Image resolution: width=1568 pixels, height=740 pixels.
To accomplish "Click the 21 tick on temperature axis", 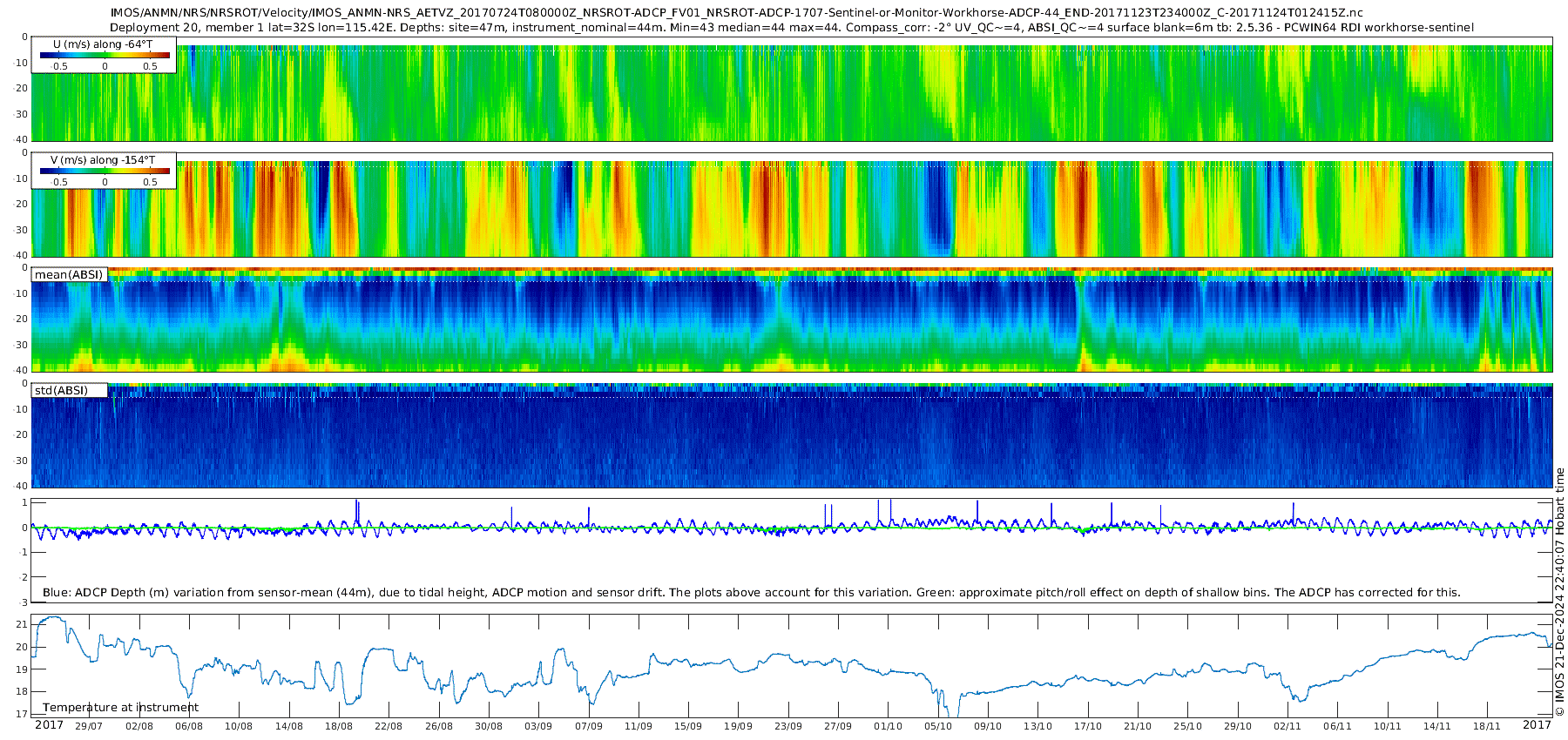I will 22,624.
